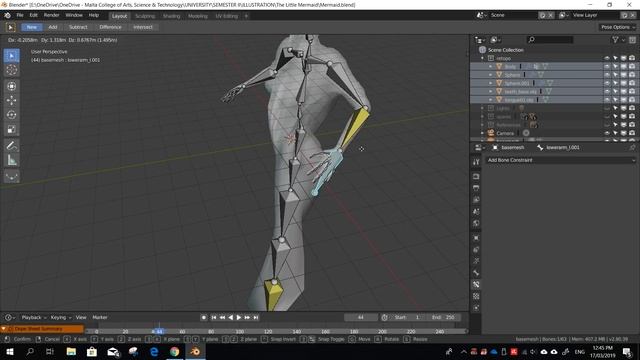The image size is (640, 360).
Task: Set selection mode to Subtract
Action: pos(78,27)
